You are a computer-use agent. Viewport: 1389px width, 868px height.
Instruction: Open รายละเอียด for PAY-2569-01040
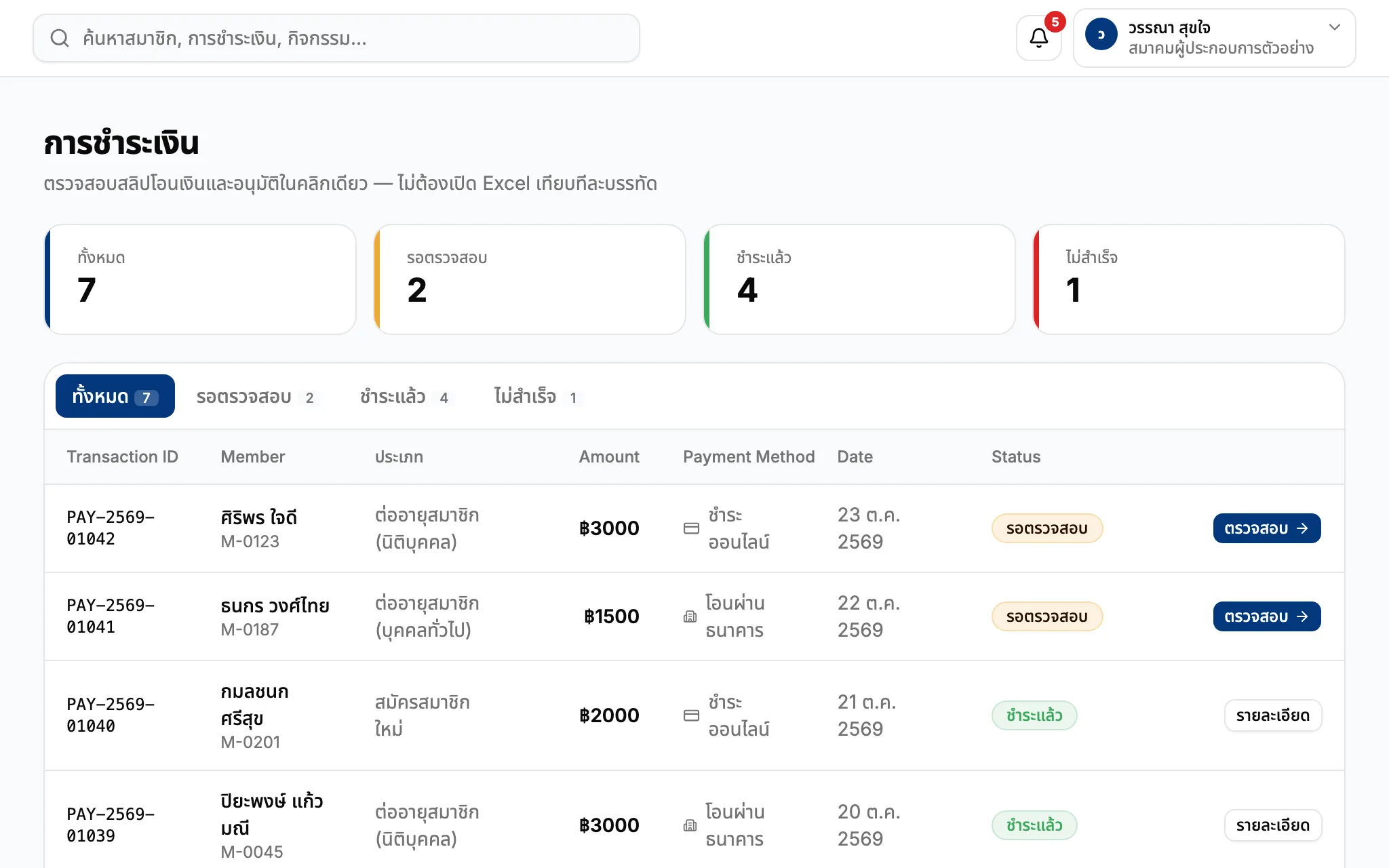pos(1272,715)
